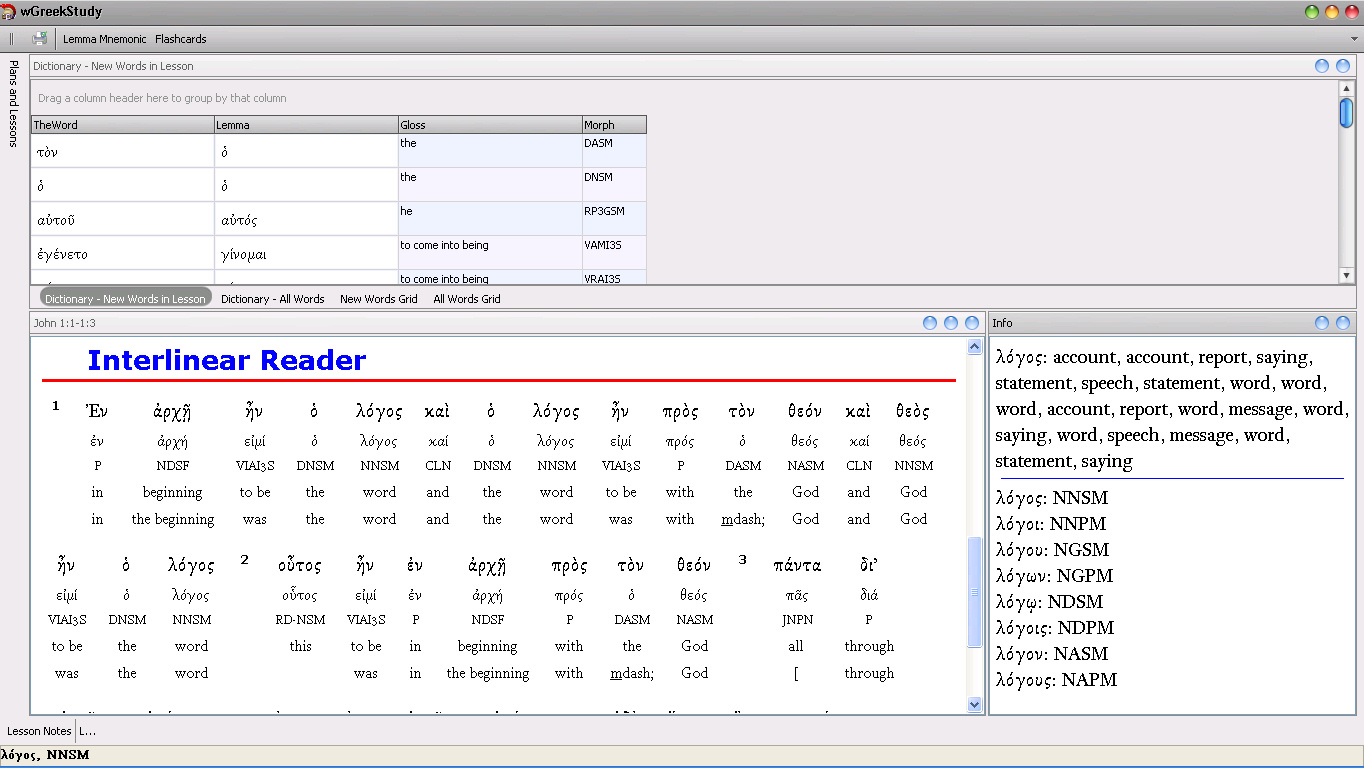
Task: Switch to Dictionary - All Words tab
Action: [272, 299]
